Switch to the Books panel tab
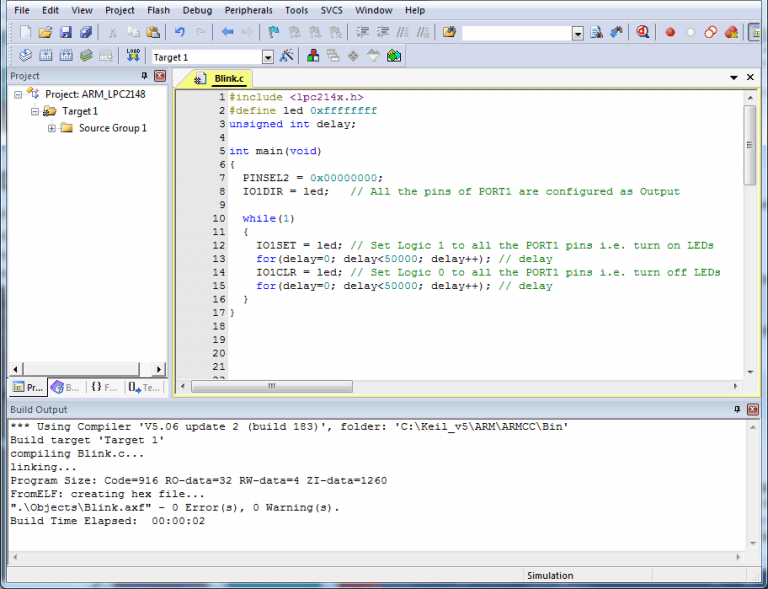 pos(65,387)
